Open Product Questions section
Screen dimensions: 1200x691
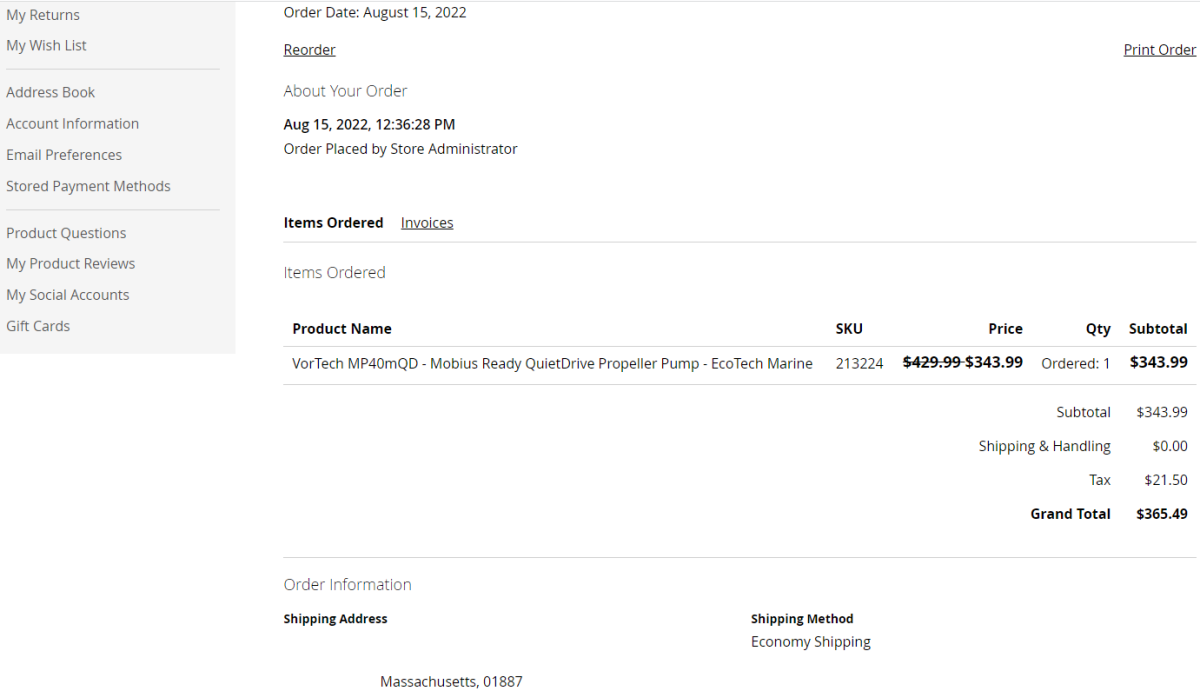(x=66, y=233)
